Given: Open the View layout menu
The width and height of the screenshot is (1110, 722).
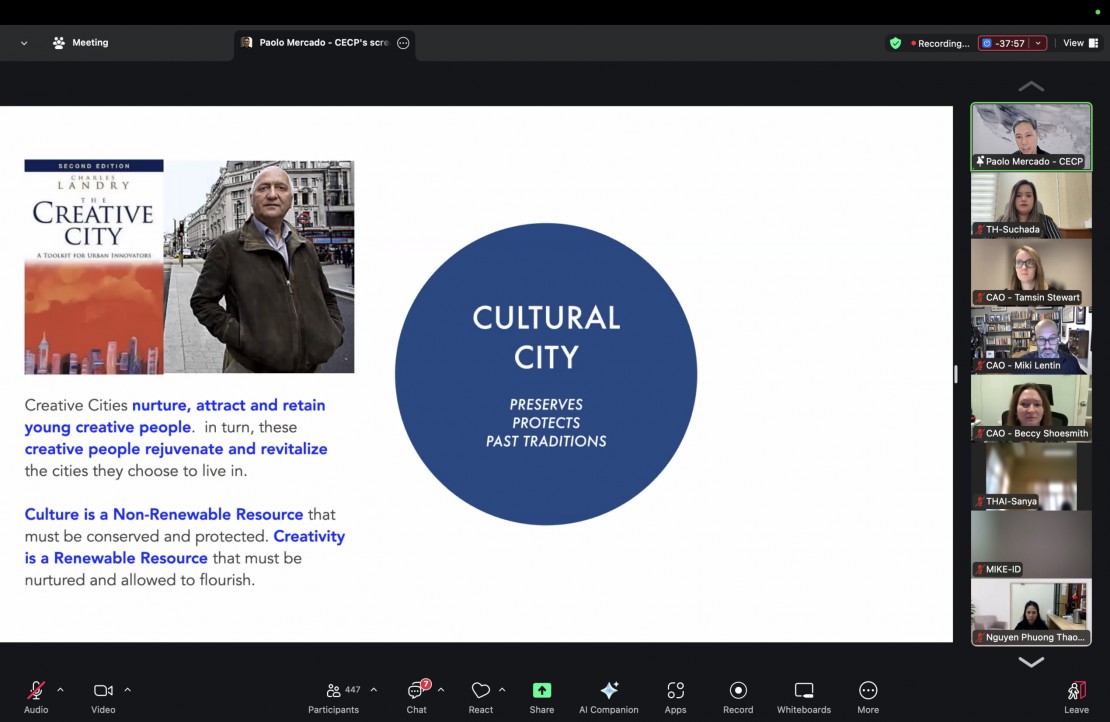Looking at the screenshot, I should pyautogui.click(x=1078, y=43).
